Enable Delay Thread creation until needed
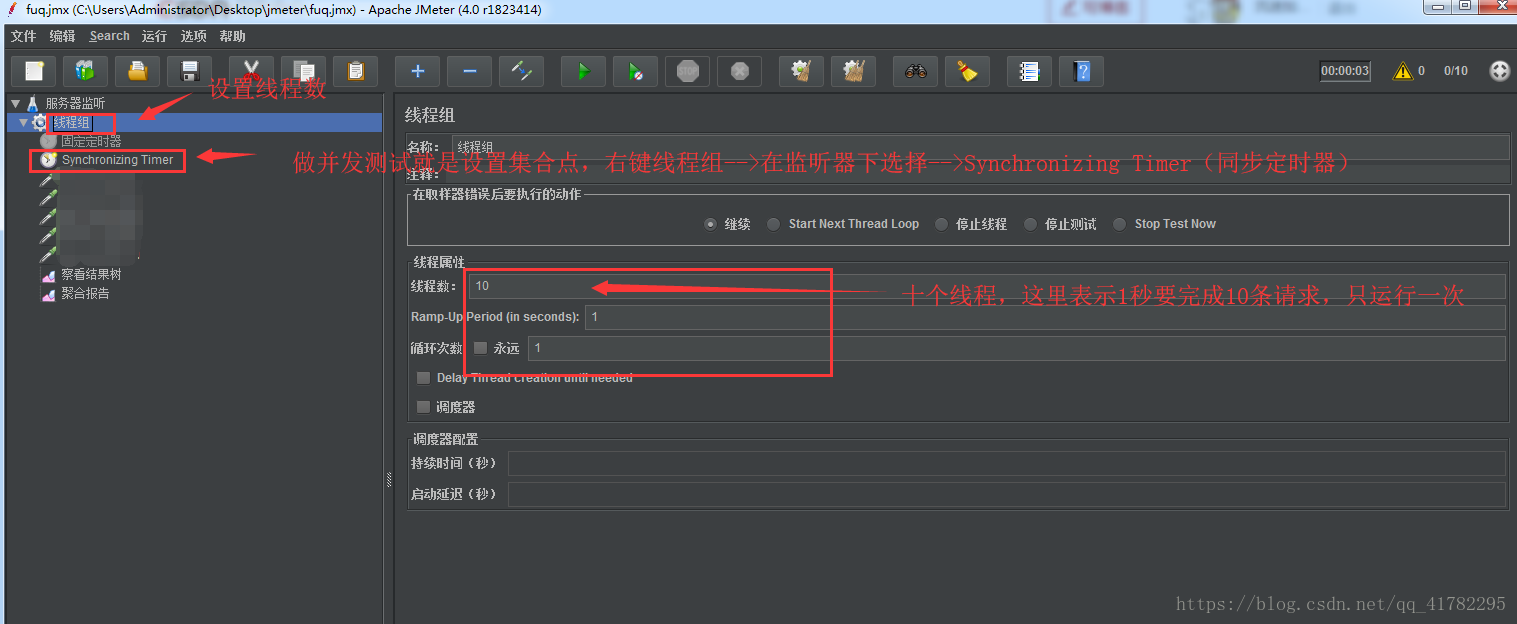This screenshot has width=1517, height=624. click(x=424, y=378)
